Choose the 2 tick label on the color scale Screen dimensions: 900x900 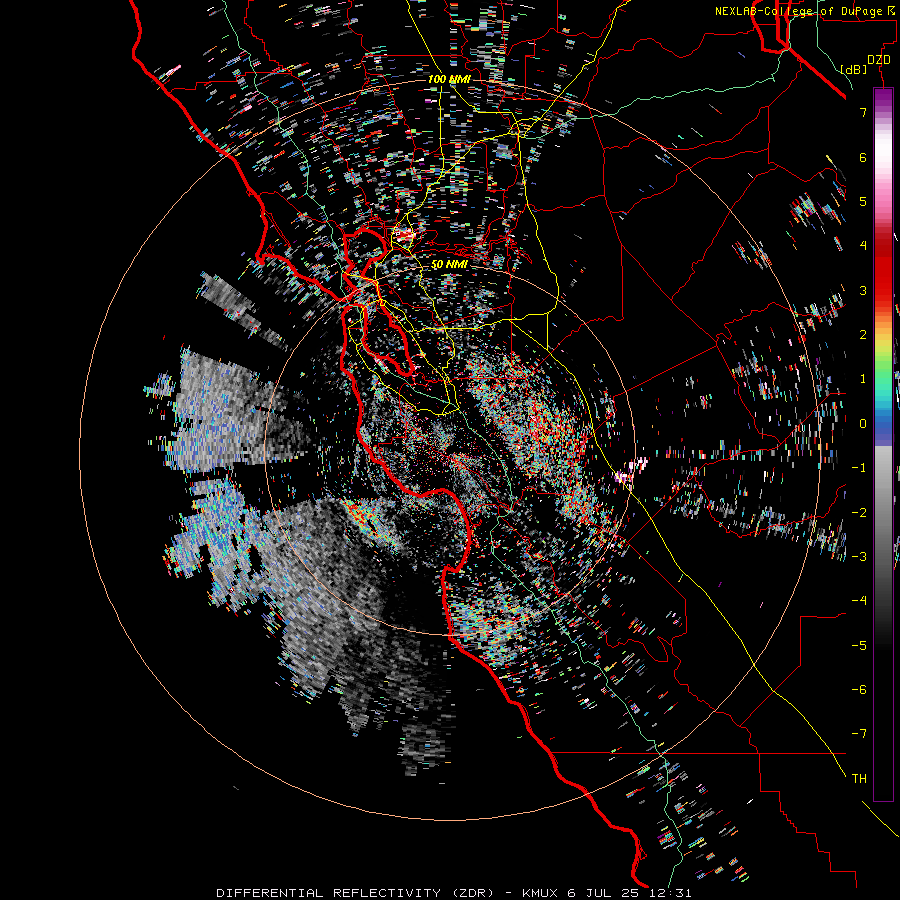pos(863,335)
